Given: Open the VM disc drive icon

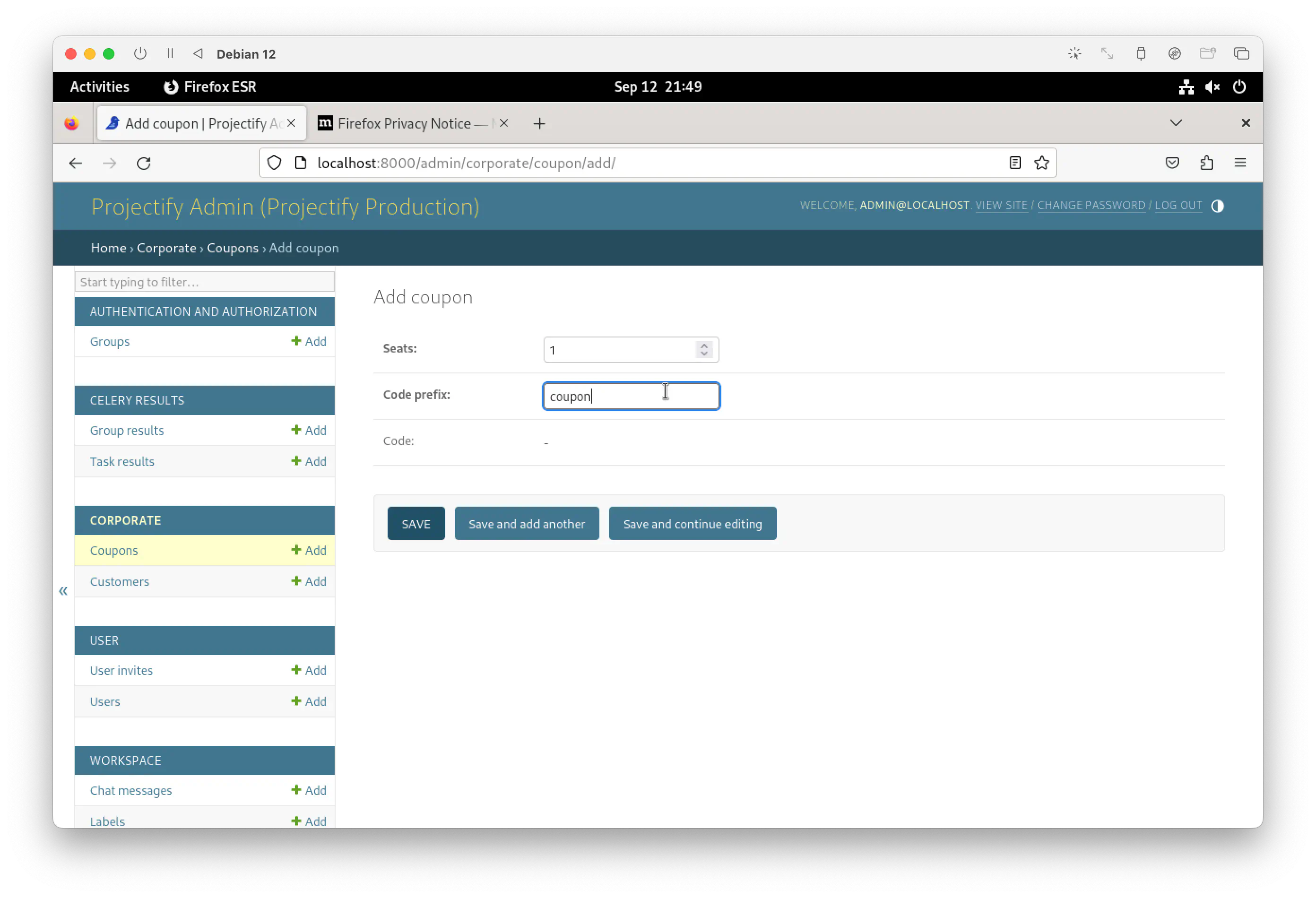Looking at the screenshot, I should tap(1174, 54).
